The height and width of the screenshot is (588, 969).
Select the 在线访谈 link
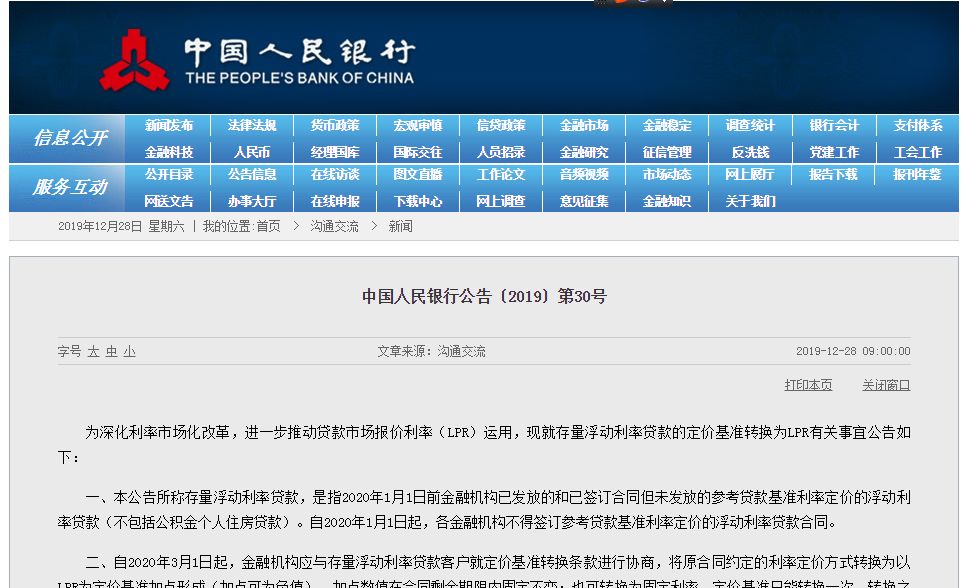click(x=335, y=175)
